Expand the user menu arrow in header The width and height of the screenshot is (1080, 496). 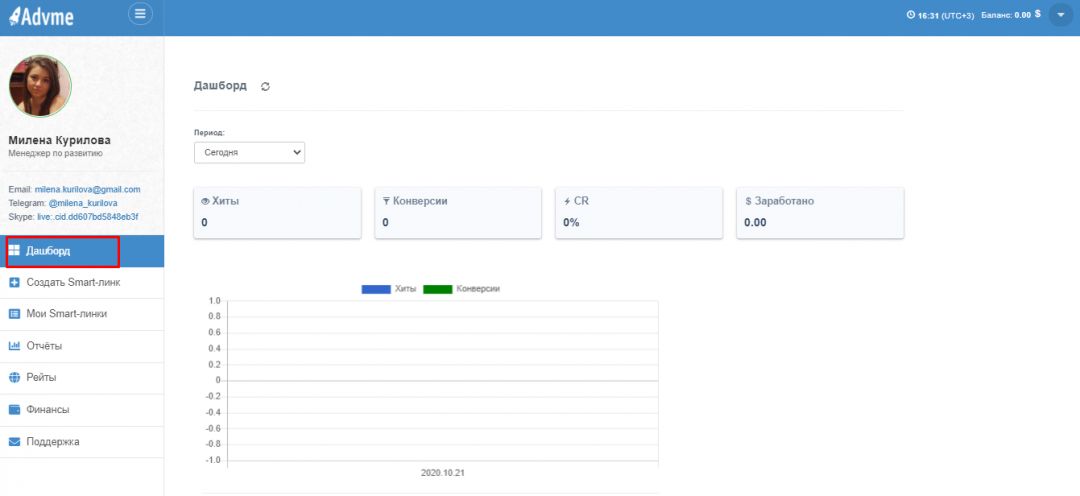1060,15
